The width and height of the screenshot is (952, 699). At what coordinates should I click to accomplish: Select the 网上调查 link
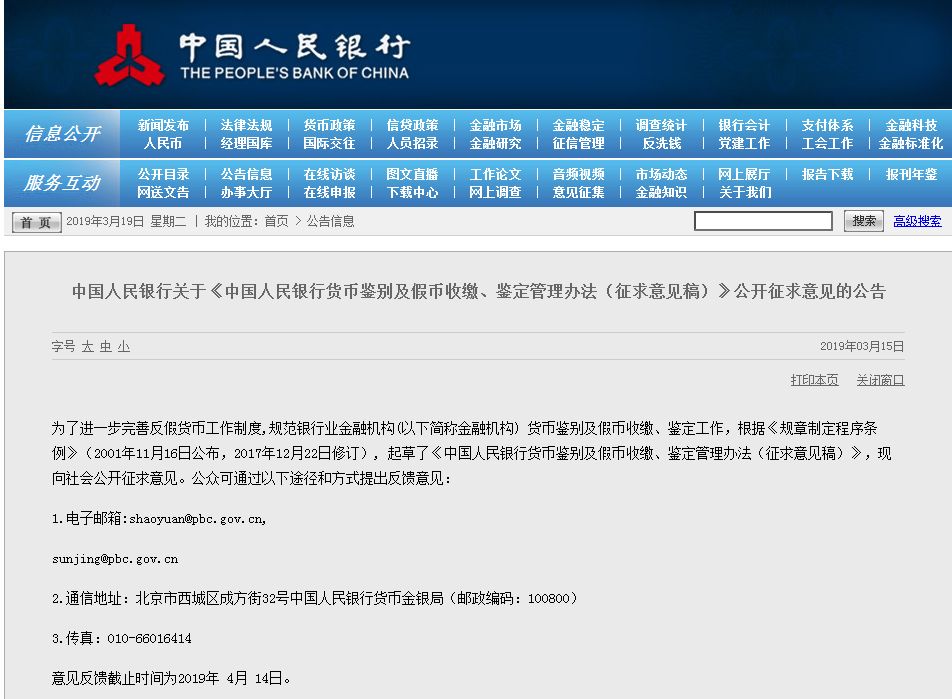[495, 193]
